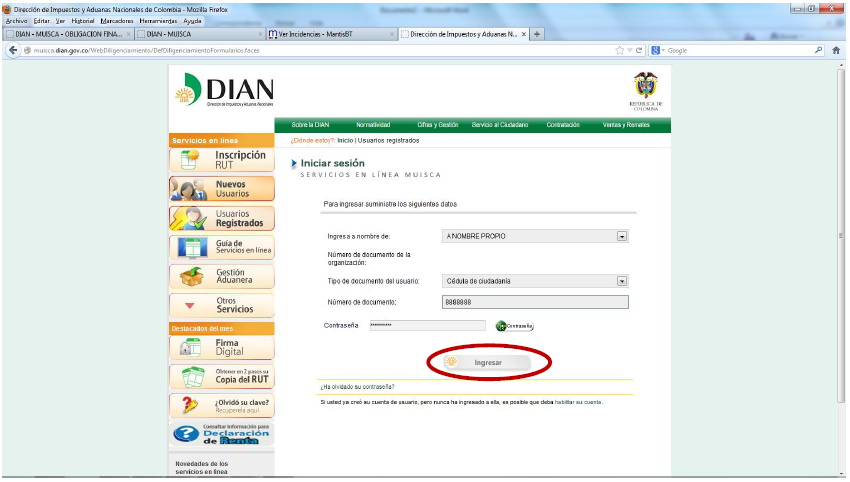Click the browser back arrow button
Viewport: 850px width, 482px height.
pos(13,50)
